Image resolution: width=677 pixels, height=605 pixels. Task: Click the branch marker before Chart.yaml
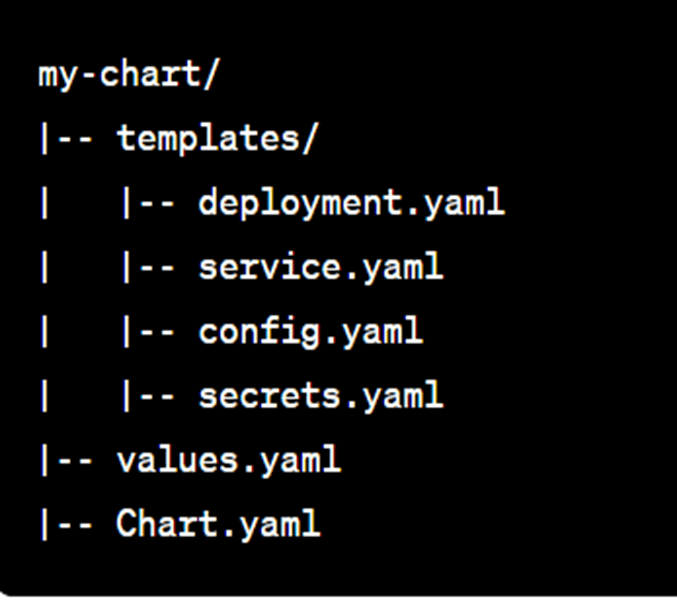[x=66, y=524]
